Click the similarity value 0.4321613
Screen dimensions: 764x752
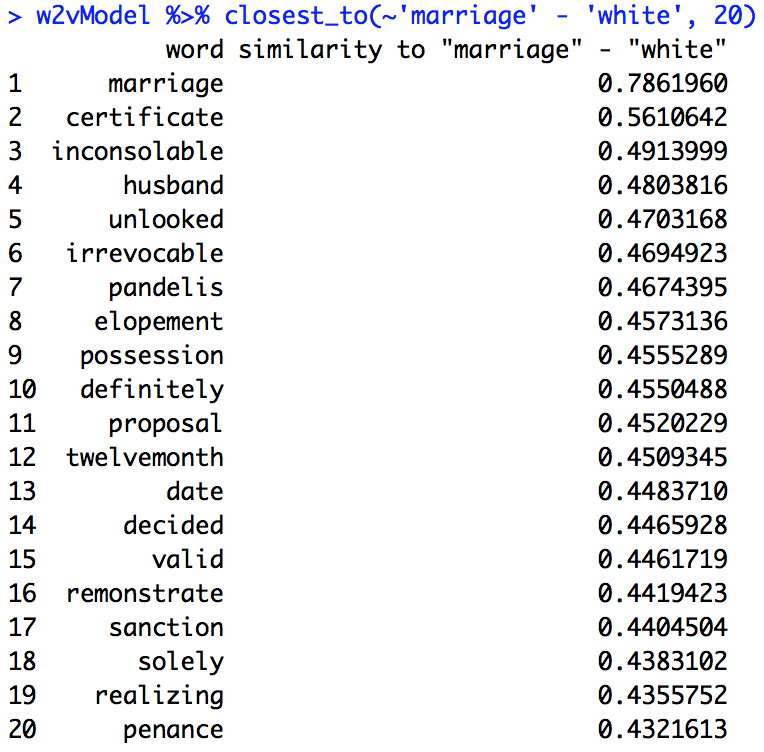662,730
